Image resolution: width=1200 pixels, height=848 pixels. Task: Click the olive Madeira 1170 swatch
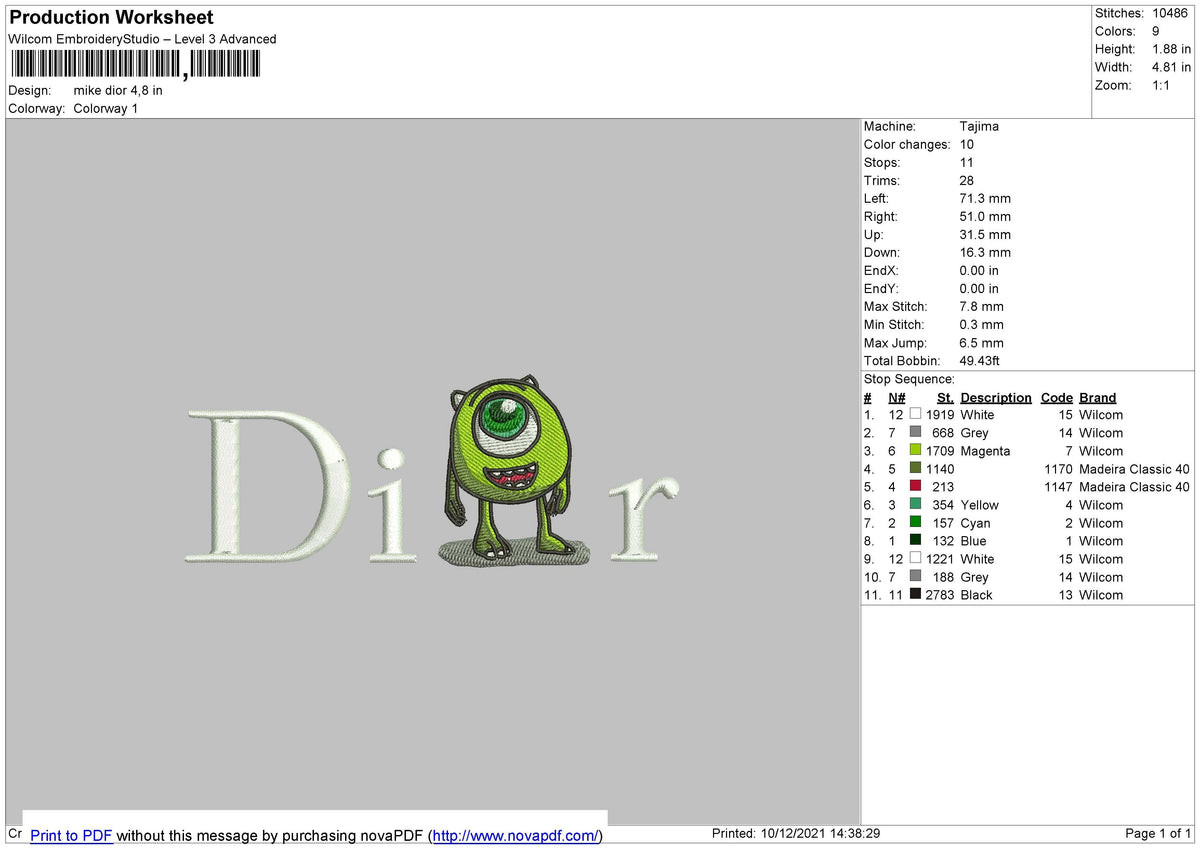915,468
